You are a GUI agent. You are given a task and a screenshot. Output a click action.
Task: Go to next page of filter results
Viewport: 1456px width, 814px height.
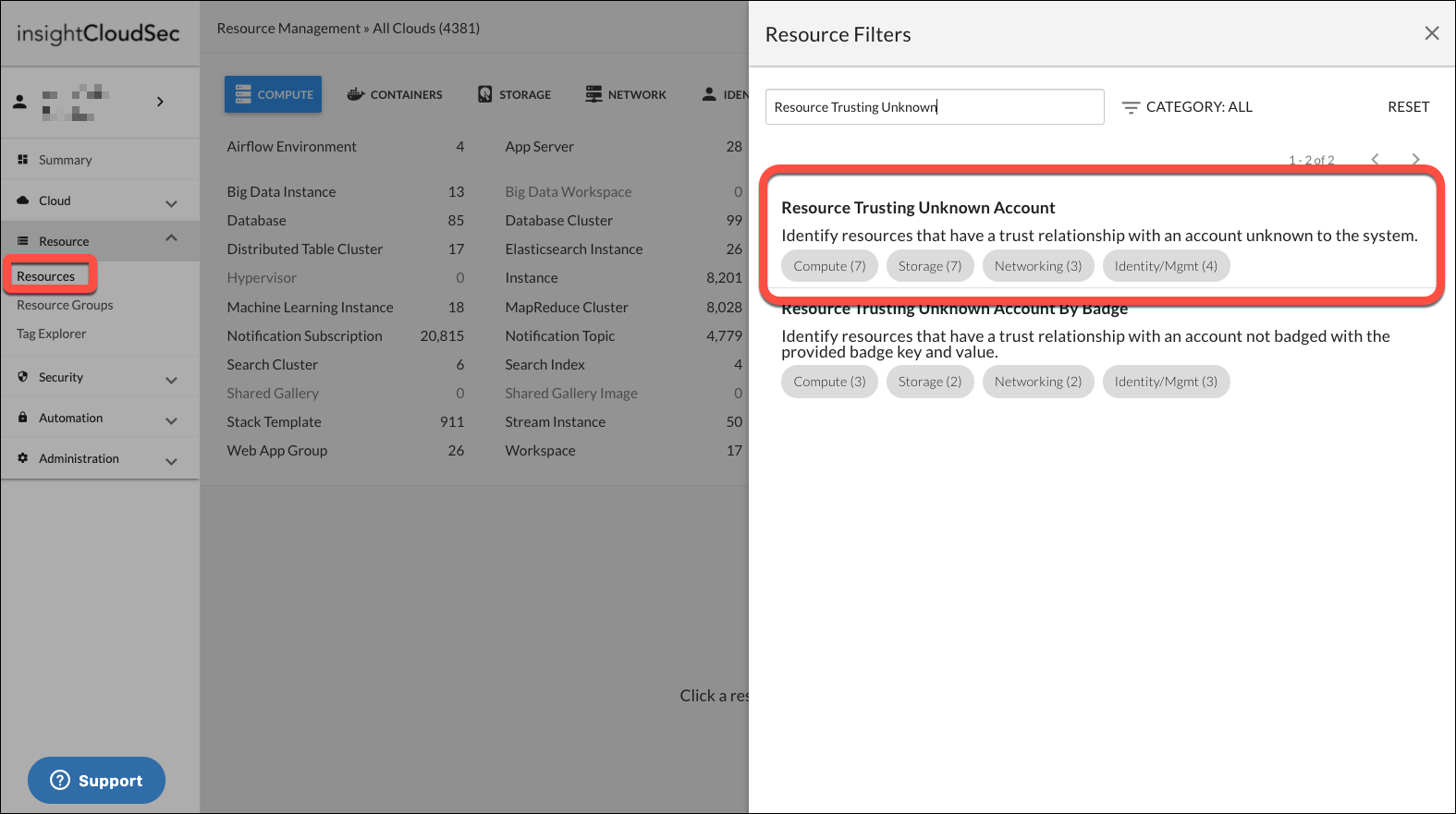click(1415, 159)
